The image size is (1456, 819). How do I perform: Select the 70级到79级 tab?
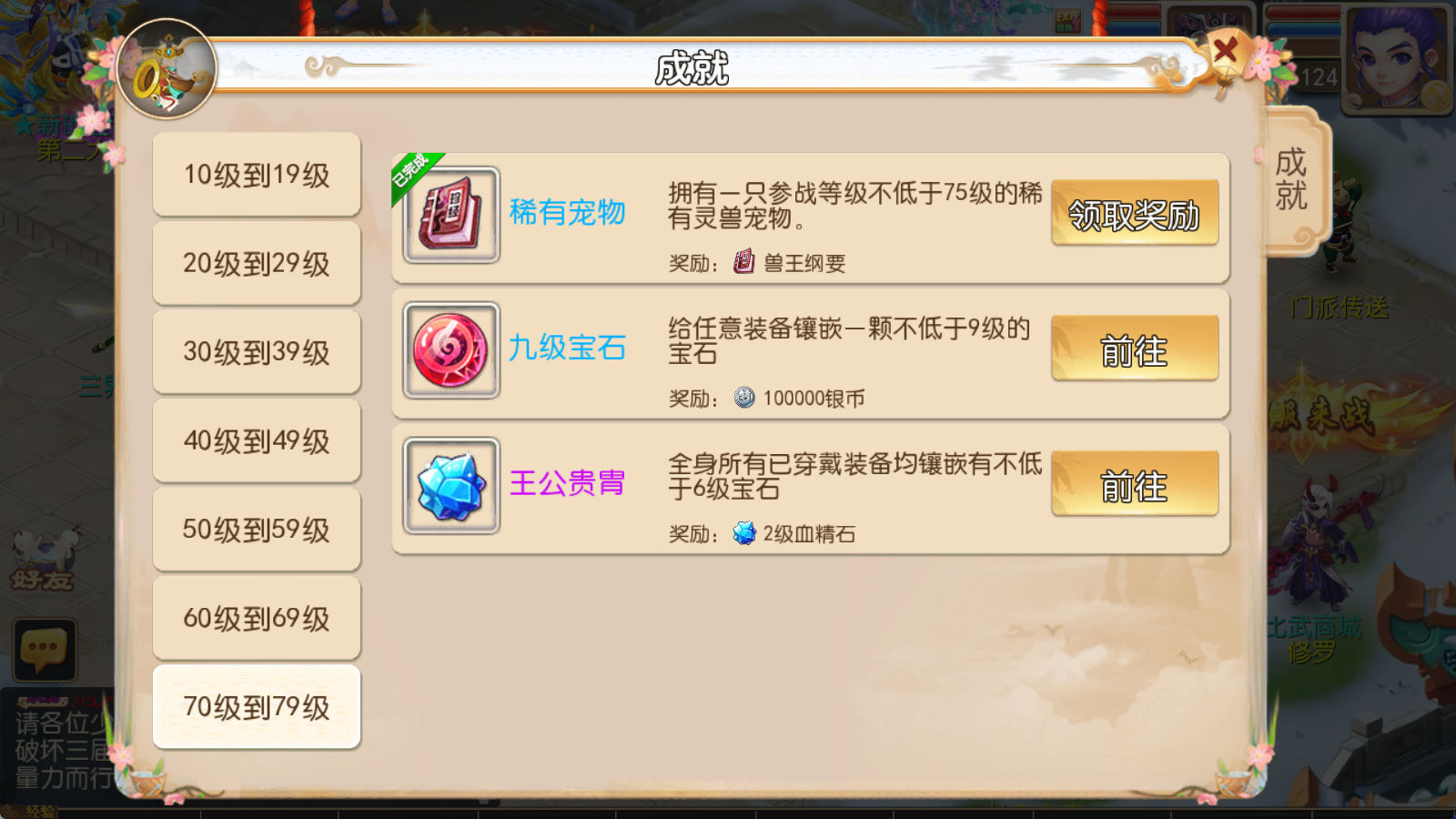[257, 707]
